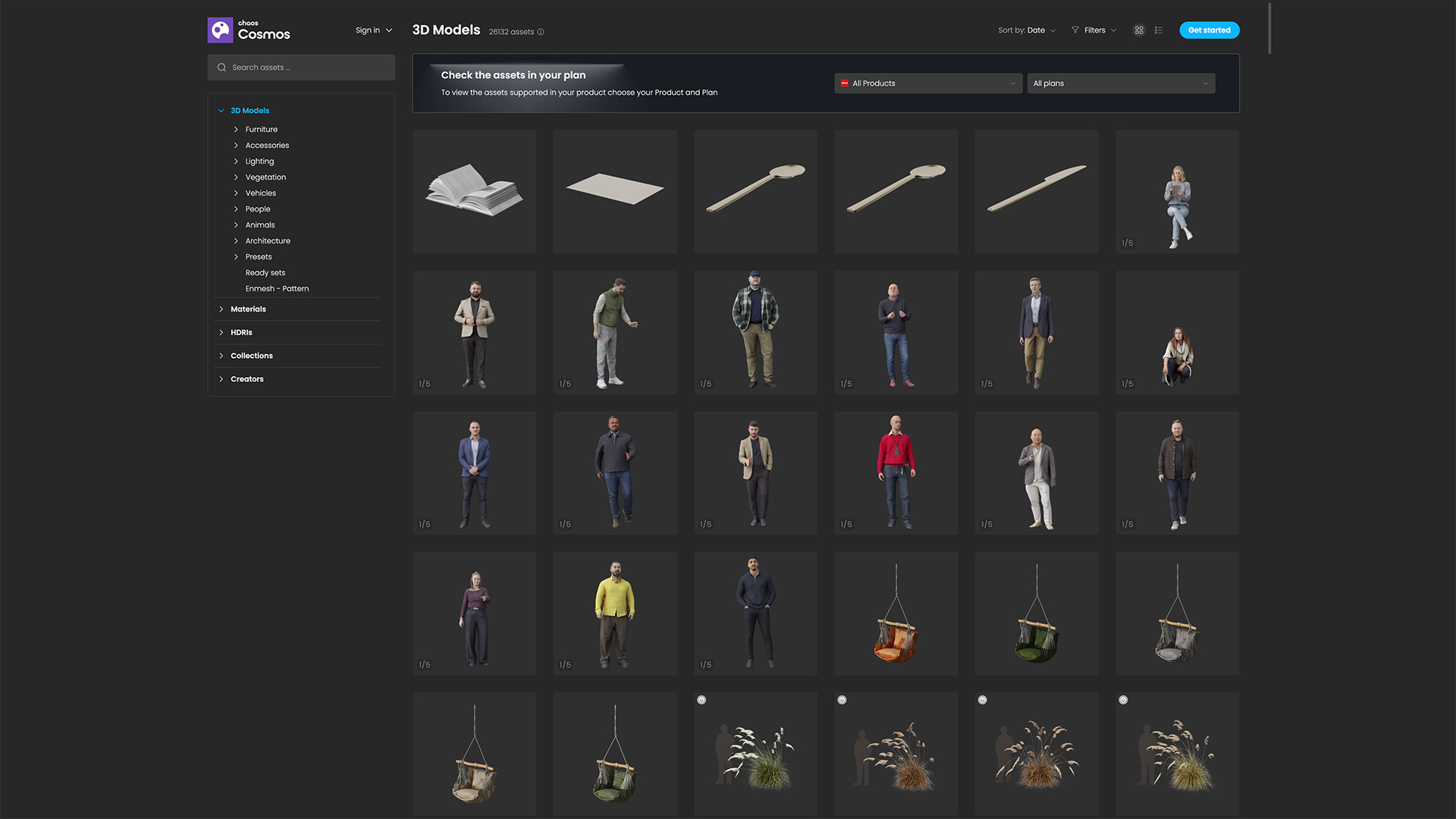Click the info icon next to asset count

click(541, 32)
